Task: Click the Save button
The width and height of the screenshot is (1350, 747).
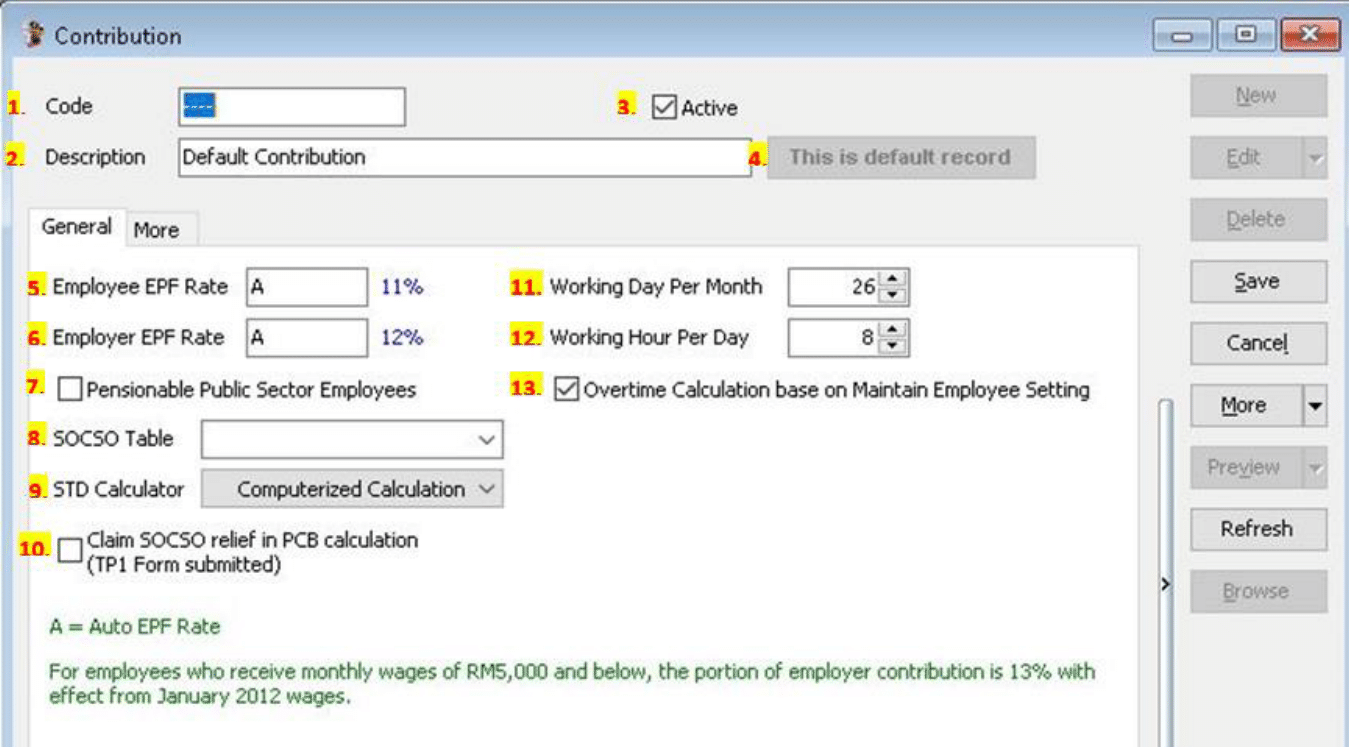Action: (x=1257, y=282)
